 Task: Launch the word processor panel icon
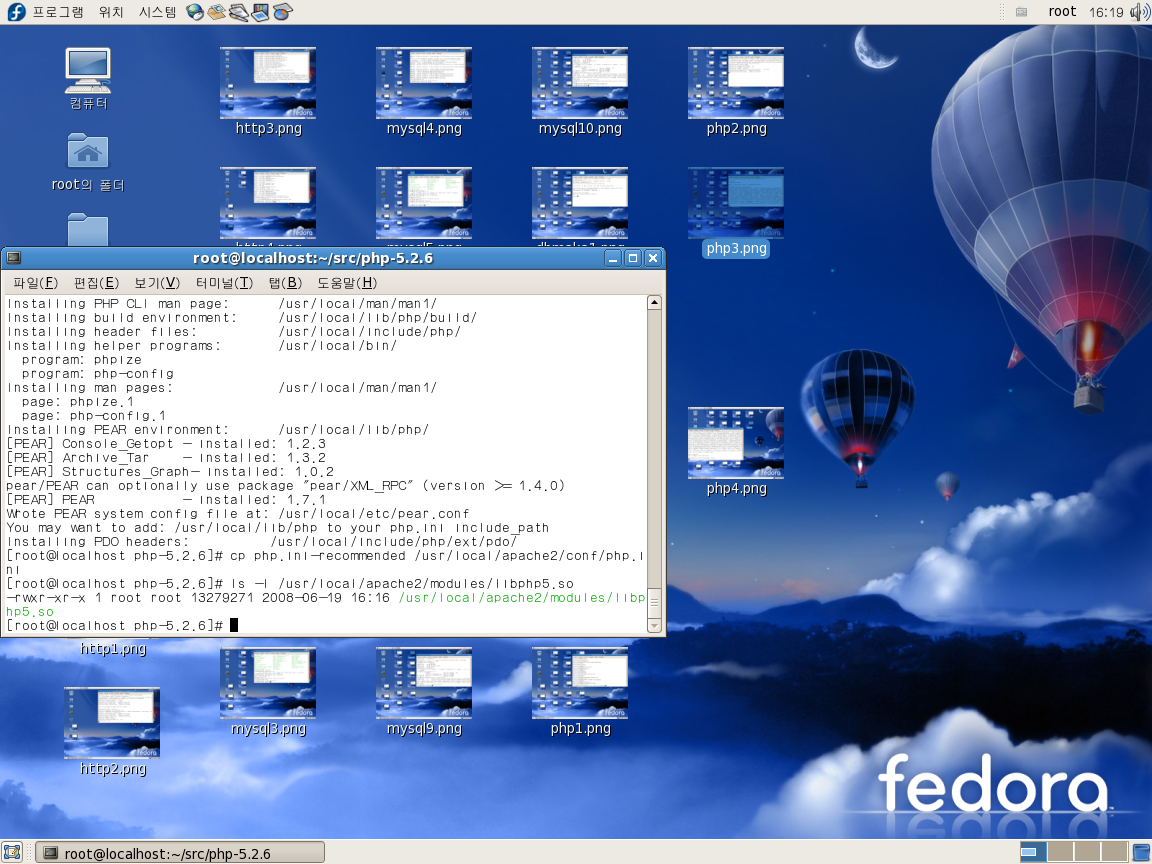point(238,12)
